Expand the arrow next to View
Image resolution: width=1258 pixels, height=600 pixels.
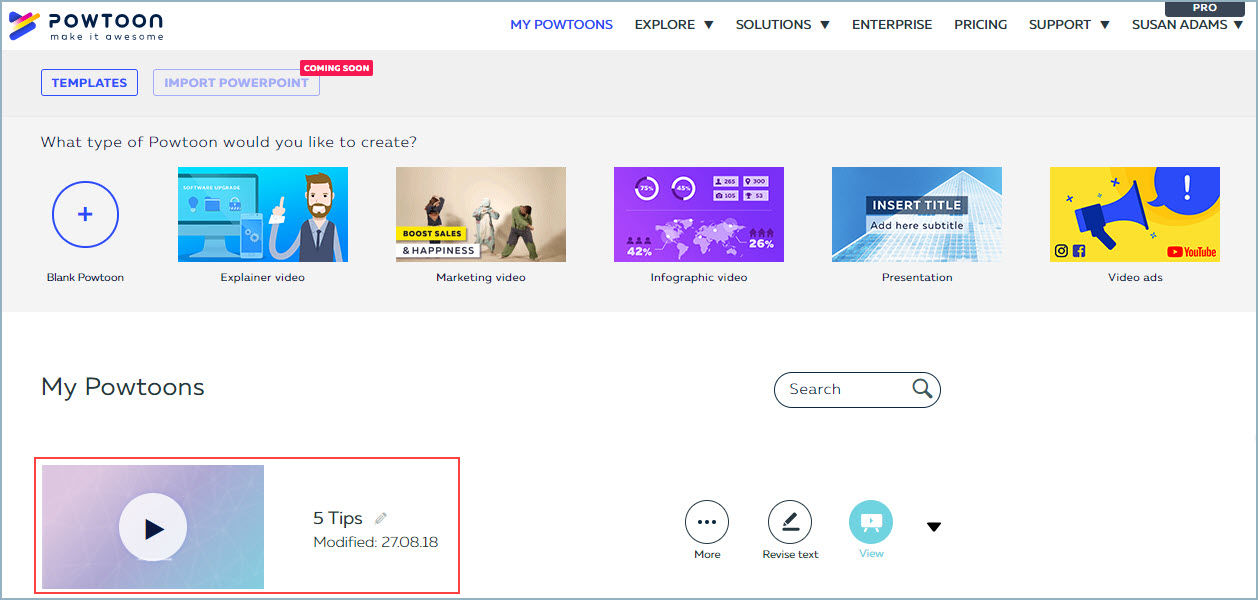point(934,527)
